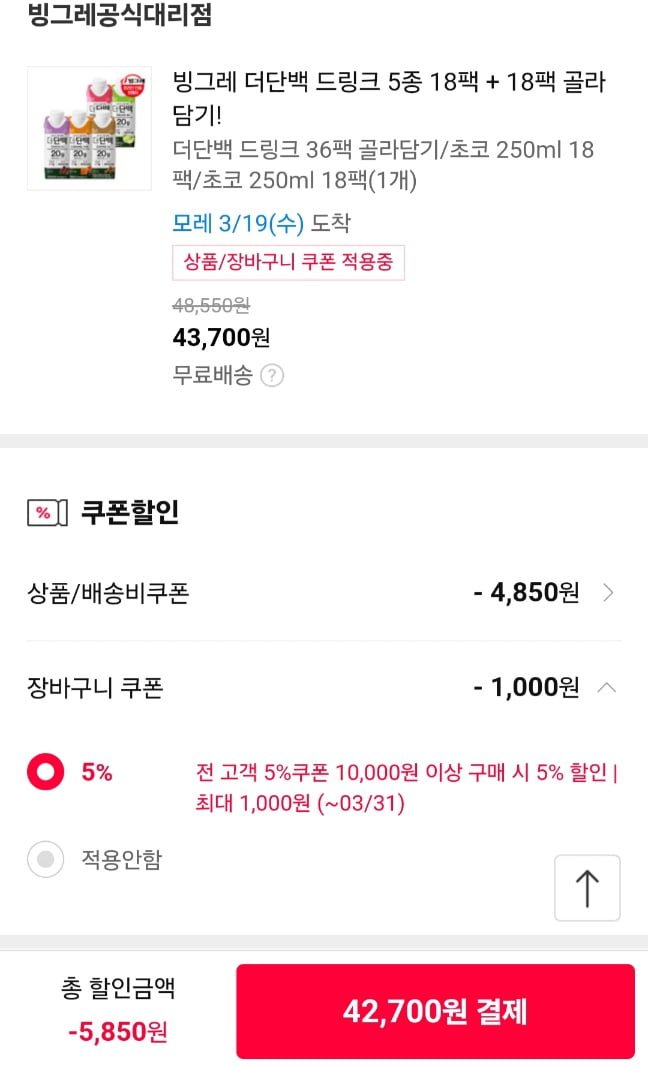The width and height of the screenshot is (648, 1066).
Task: Click the 상품/장바구니 쿠폰 적용중 badge
Action: (288, 262)
